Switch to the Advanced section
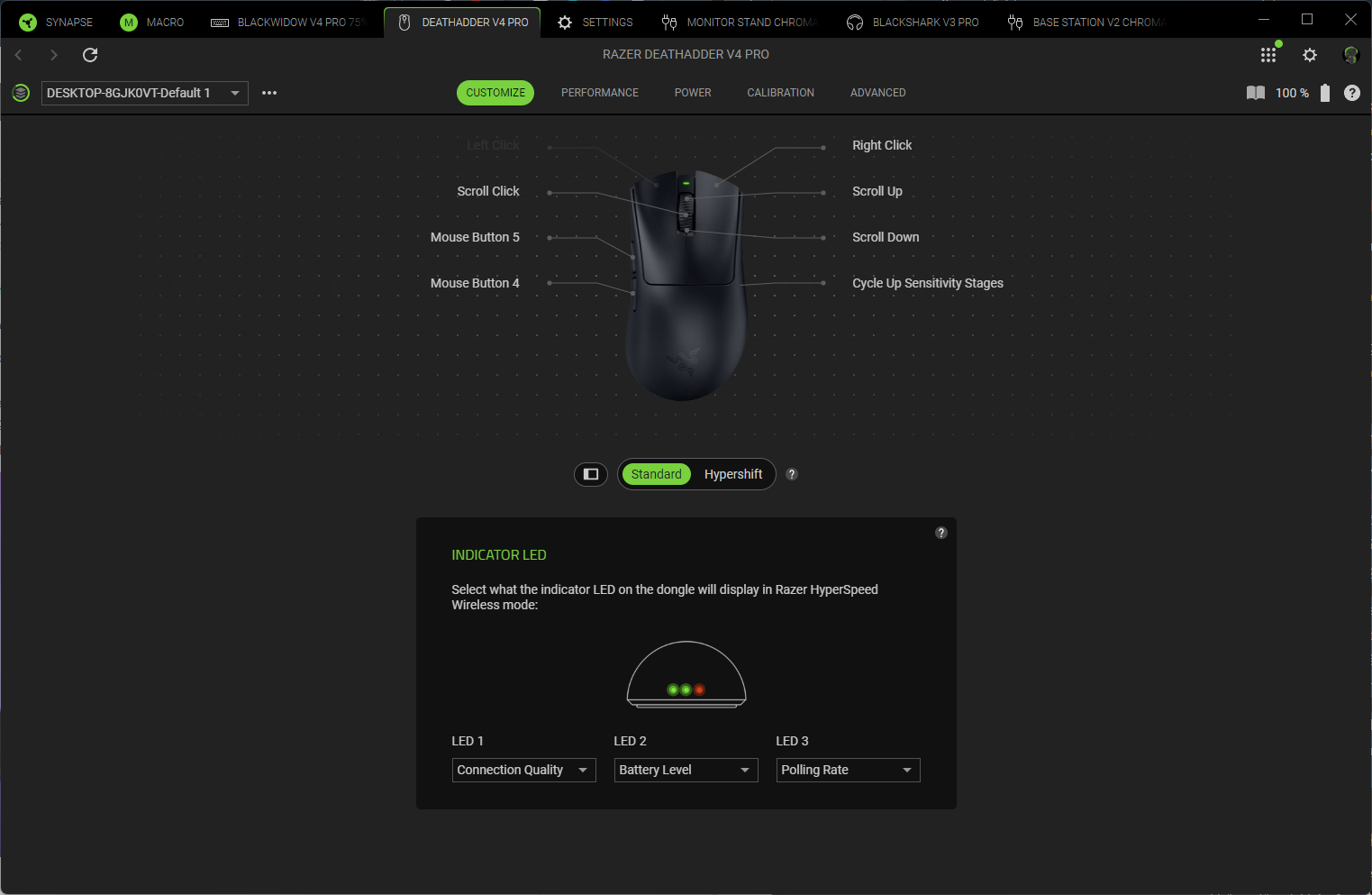This screenshot has width=1372, height=895. 878,93
